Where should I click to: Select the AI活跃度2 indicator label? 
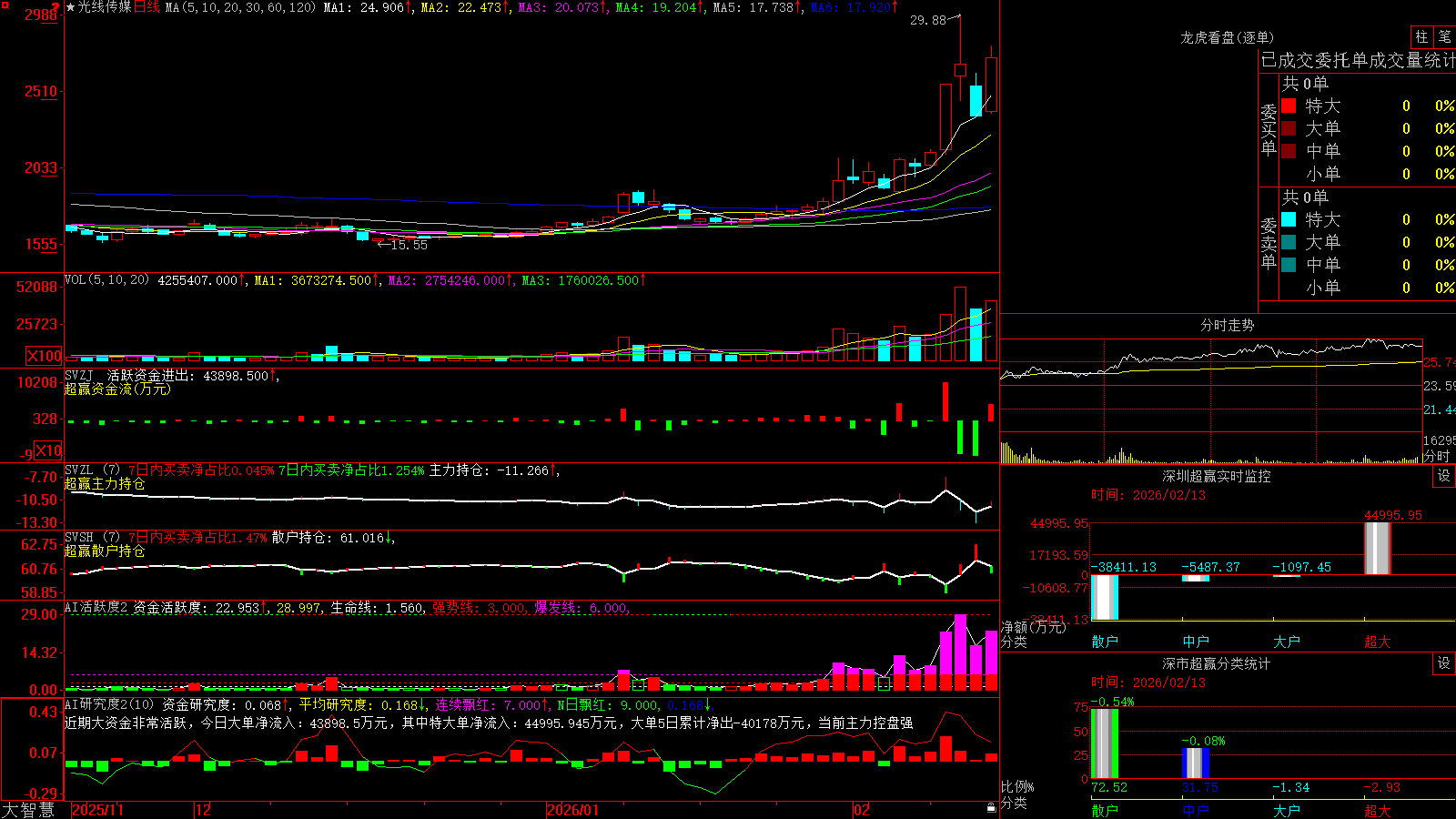96,608
